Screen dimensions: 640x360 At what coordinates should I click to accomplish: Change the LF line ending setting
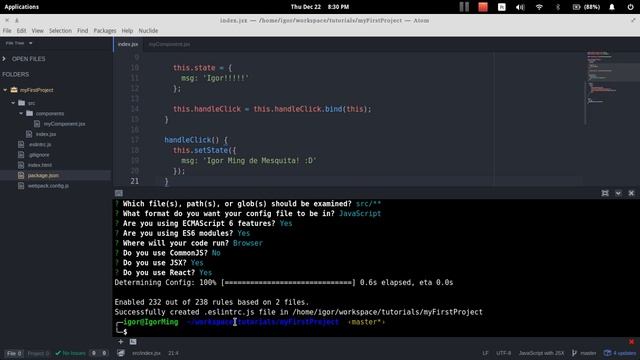485,353
